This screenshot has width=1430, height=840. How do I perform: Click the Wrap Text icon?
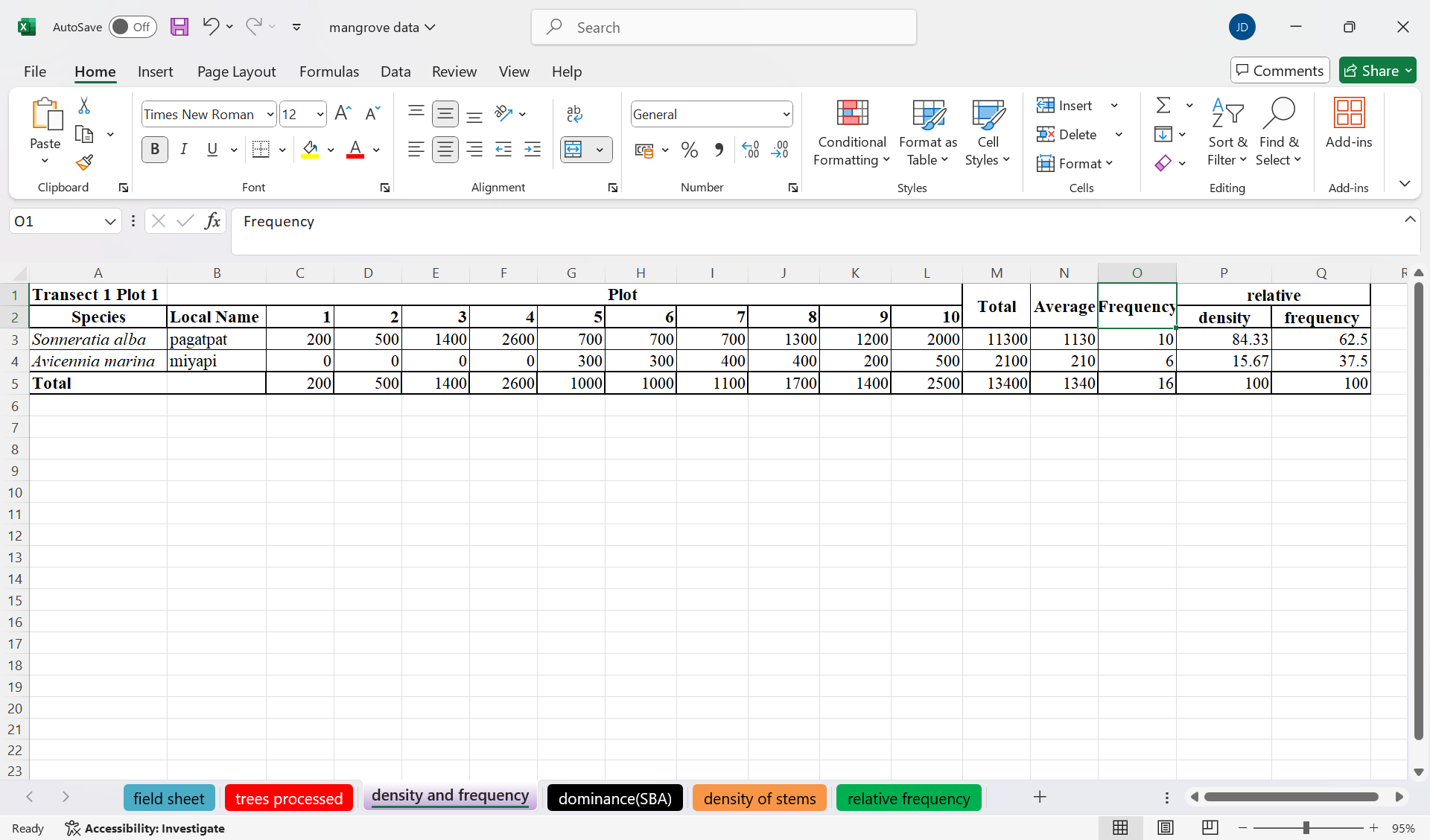(574, 114)
